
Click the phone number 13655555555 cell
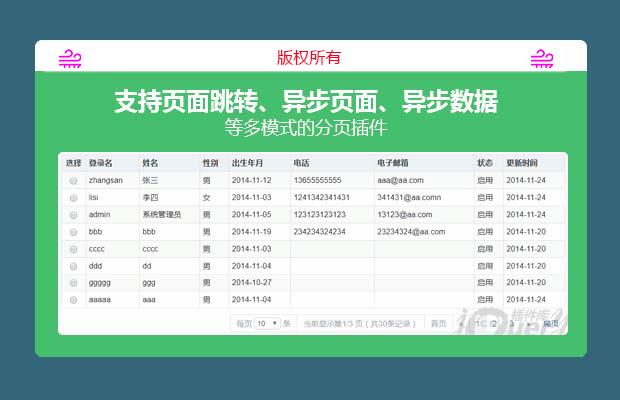(318, 181)
